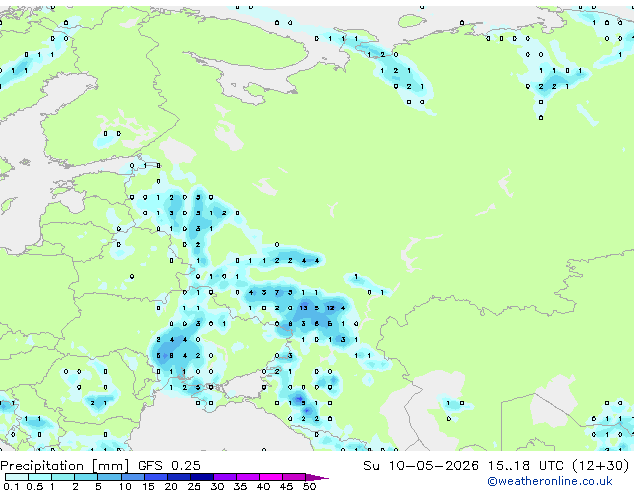Click the 40–45 mm magenta legend swatch
Viewport: 634px width, 490px height.
271,477
